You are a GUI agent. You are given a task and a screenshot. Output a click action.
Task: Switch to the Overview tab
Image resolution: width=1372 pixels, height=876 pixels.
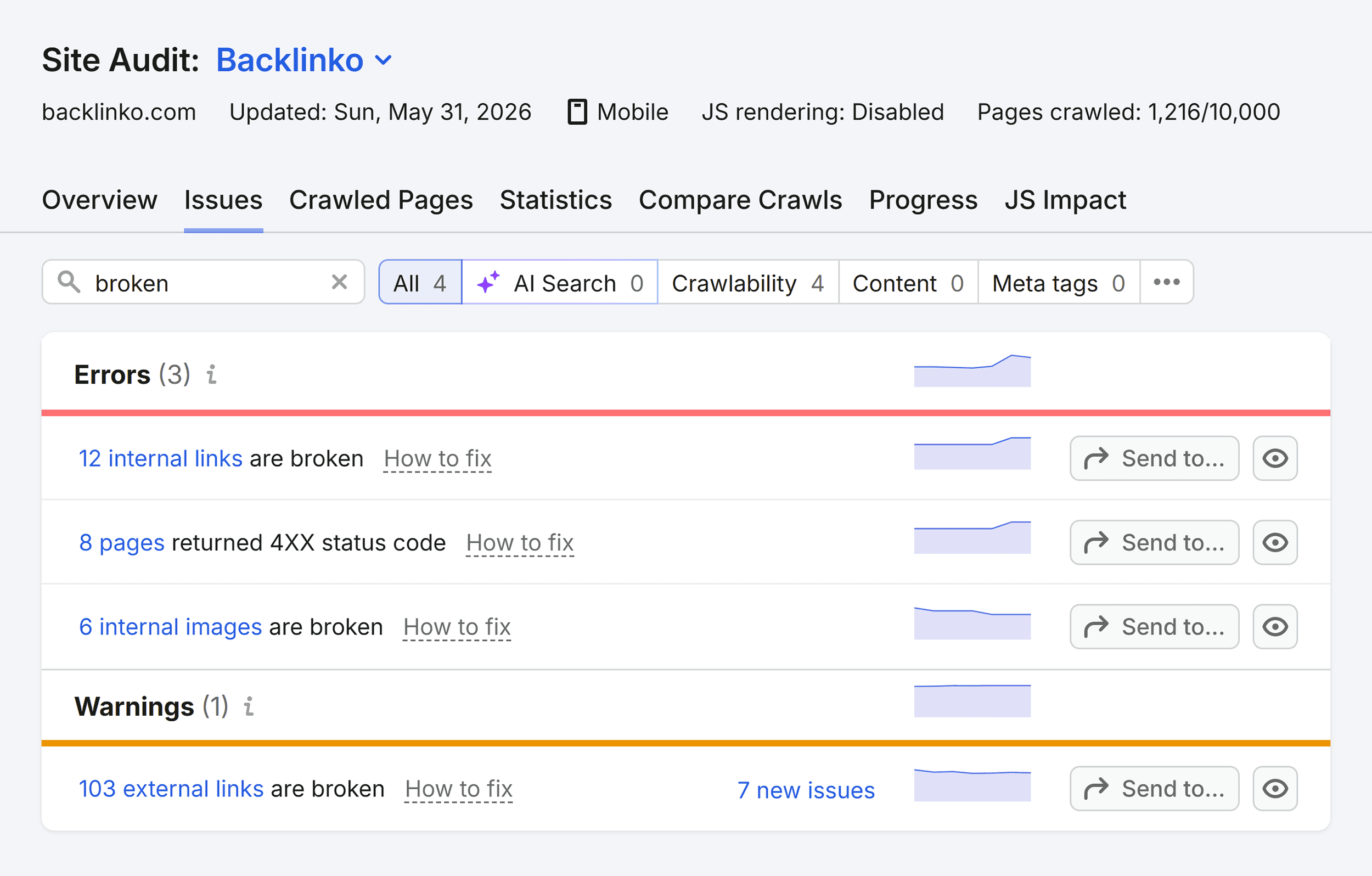pyautogui.click(x=100, y=200)
